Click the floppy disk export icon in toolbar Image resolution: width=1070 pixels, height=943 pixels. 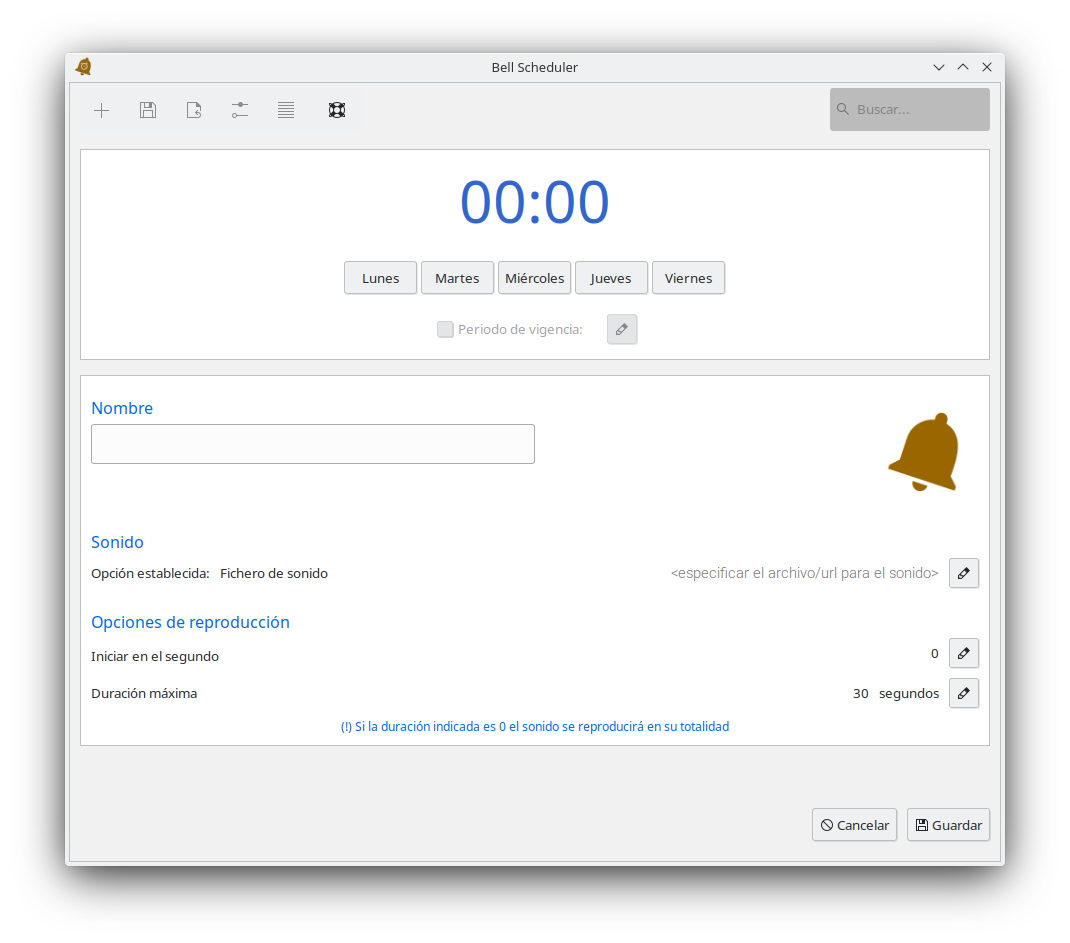point(148,110)
